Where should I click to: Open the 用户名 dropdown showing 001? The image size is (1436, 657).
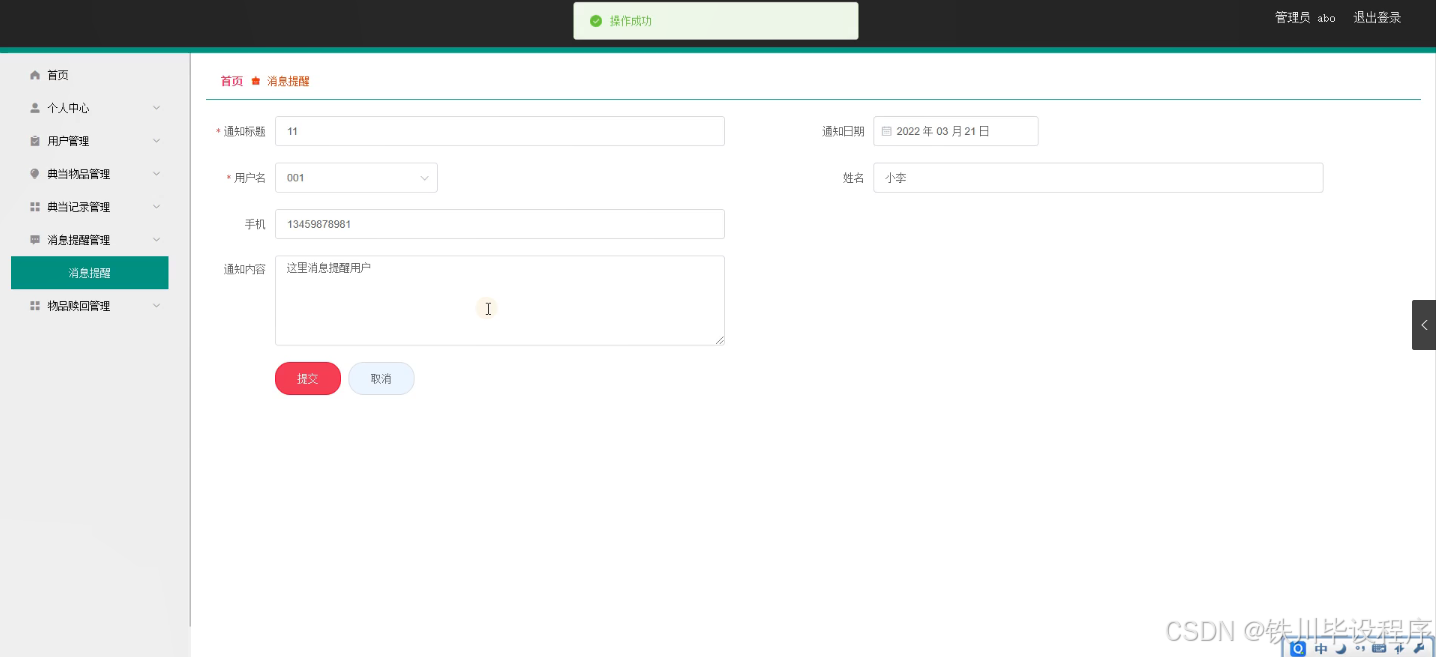coord(356,178)
